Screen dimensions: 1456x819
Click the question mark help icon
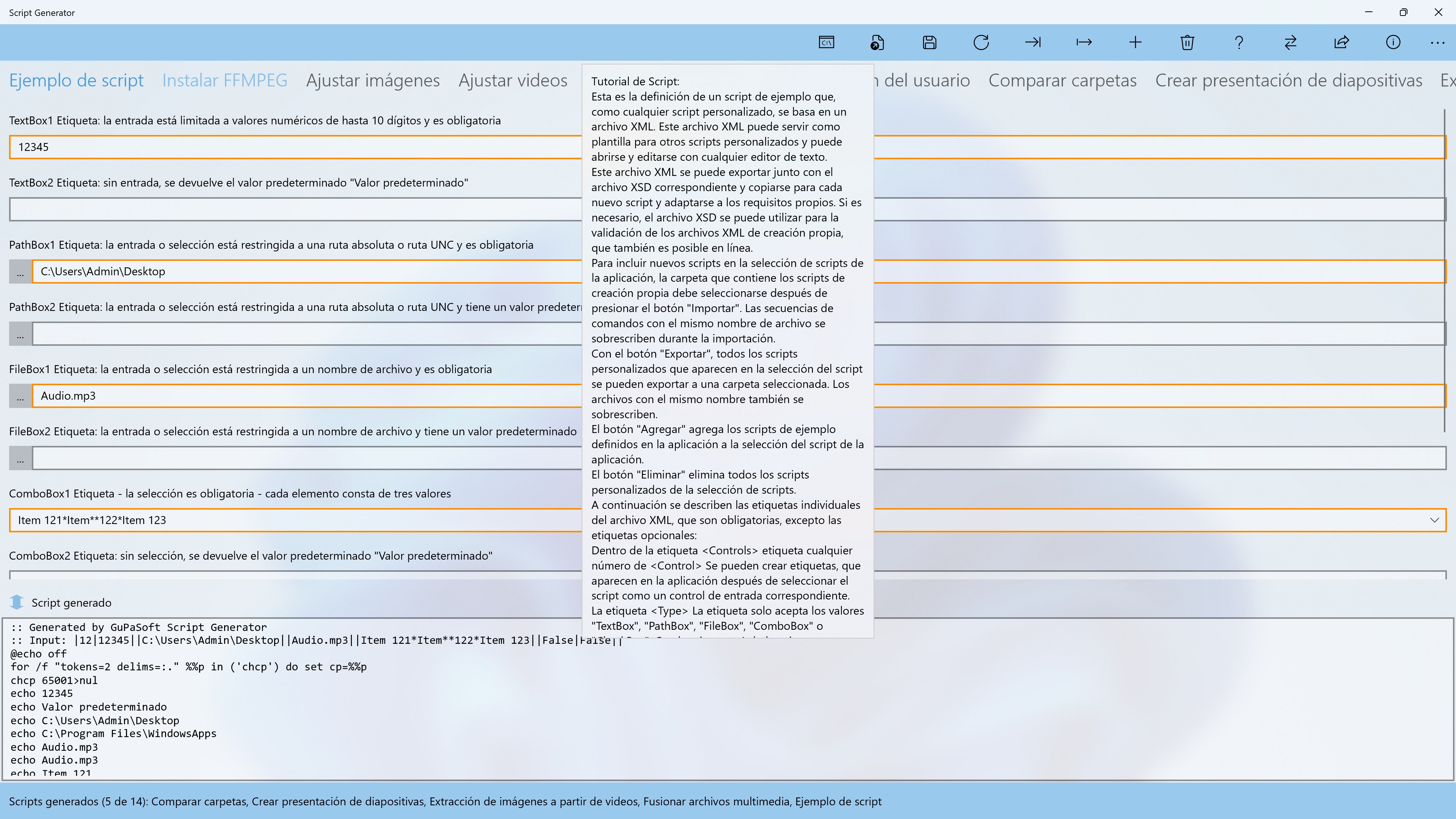tap(1239, 42)
